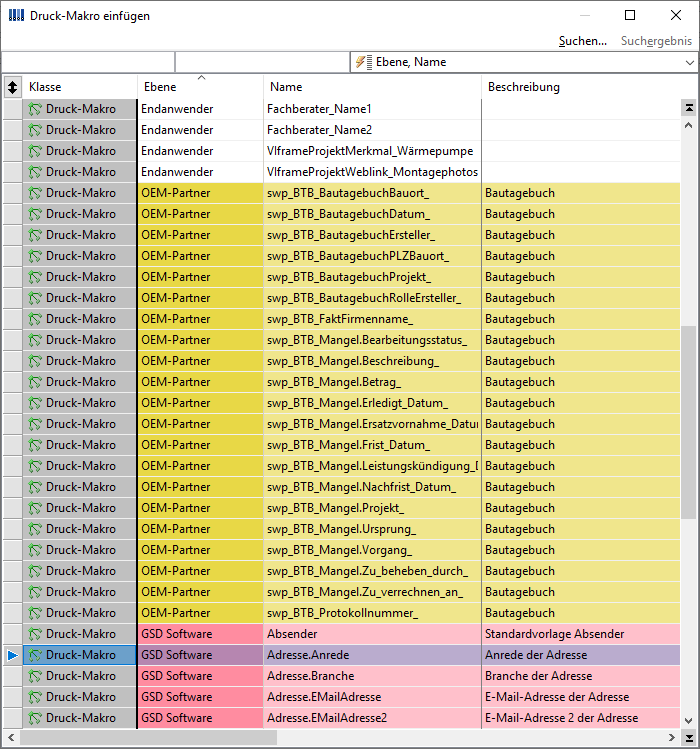This screenshot has height=749, width=700.
Task: Select swp_BTB_BautagebuchProjekt_ name cell
Action: coord(372,277)
